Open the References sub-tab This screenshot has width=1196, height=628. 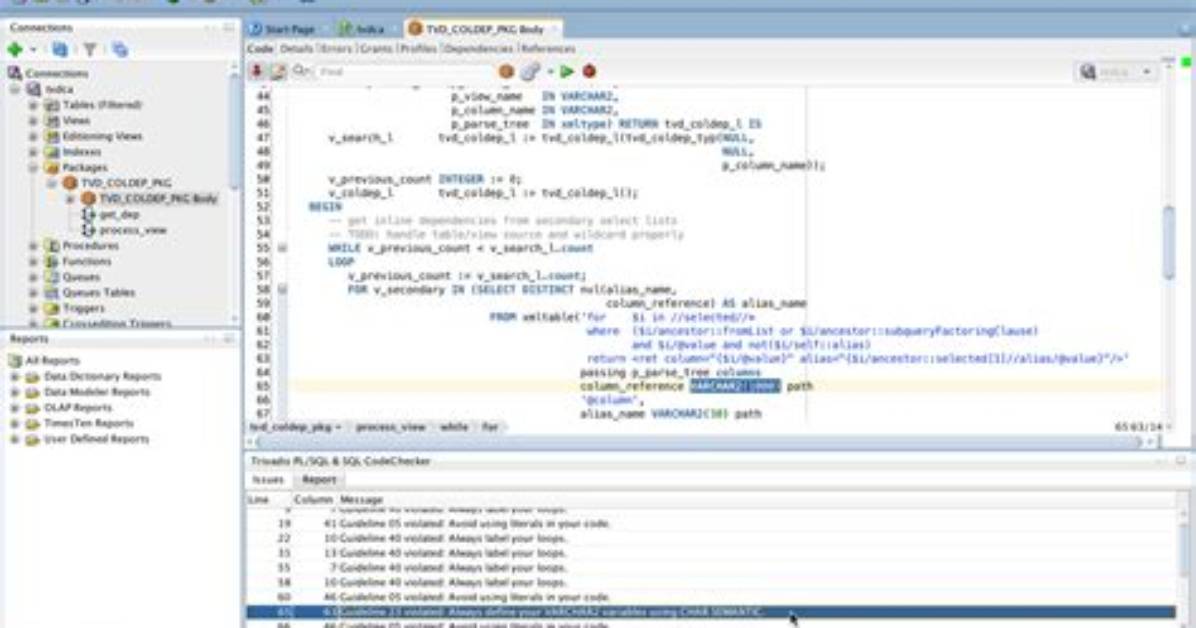click(x=548, y=49)
